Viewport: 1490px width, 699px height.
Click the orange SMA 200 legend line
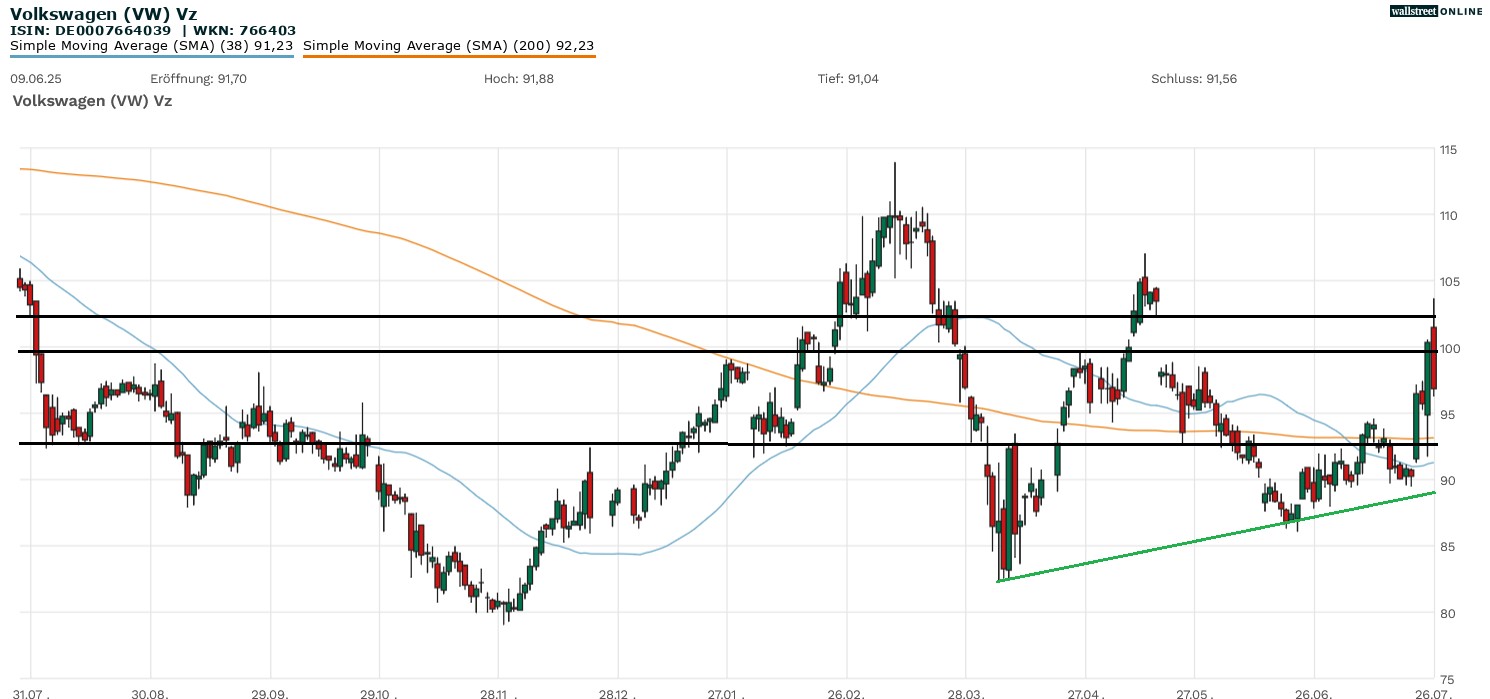(448, 56)
